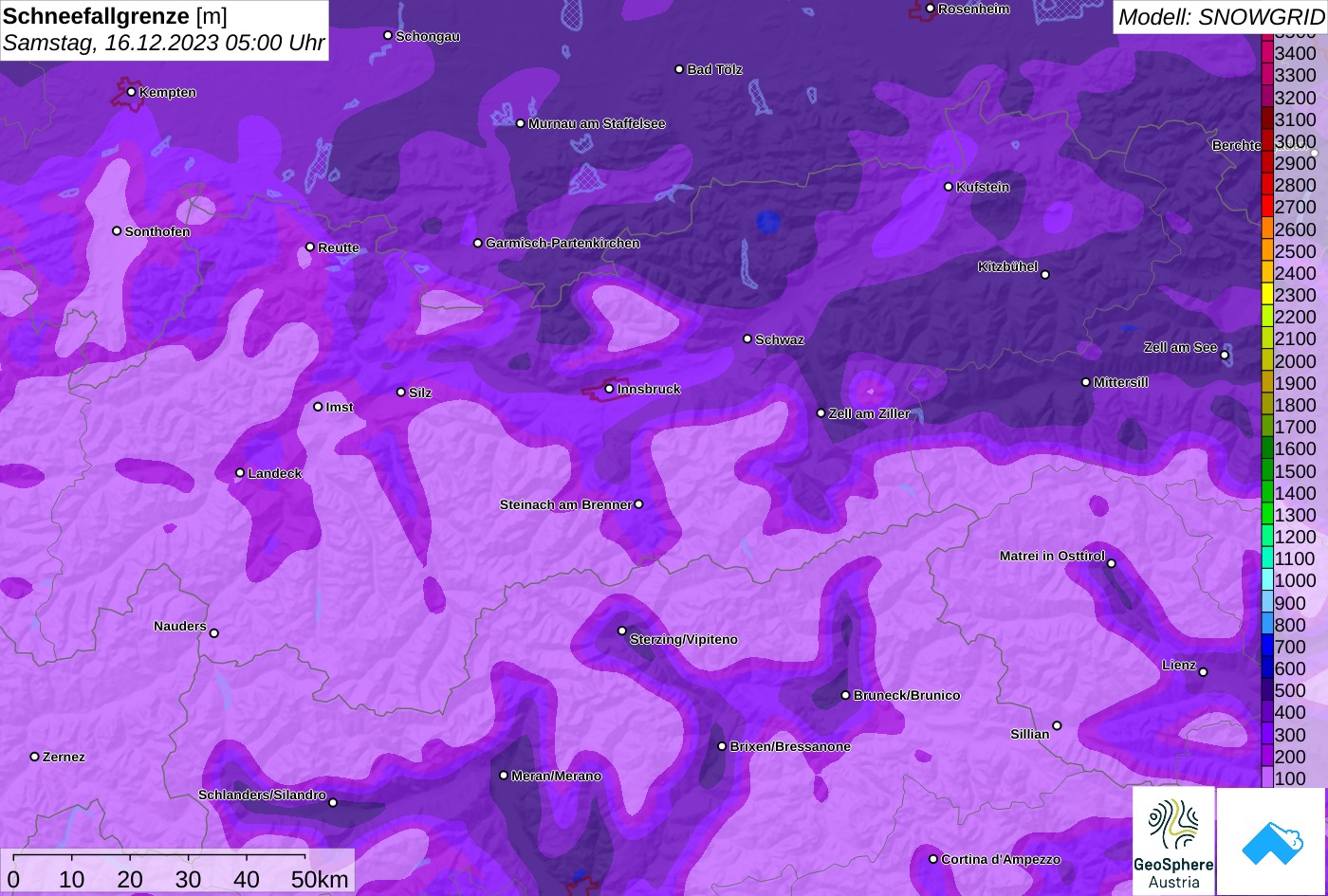Click the Schlanders/Silandro label
The width and height of the screenshot is (1328, 896).
coord(262,795)
